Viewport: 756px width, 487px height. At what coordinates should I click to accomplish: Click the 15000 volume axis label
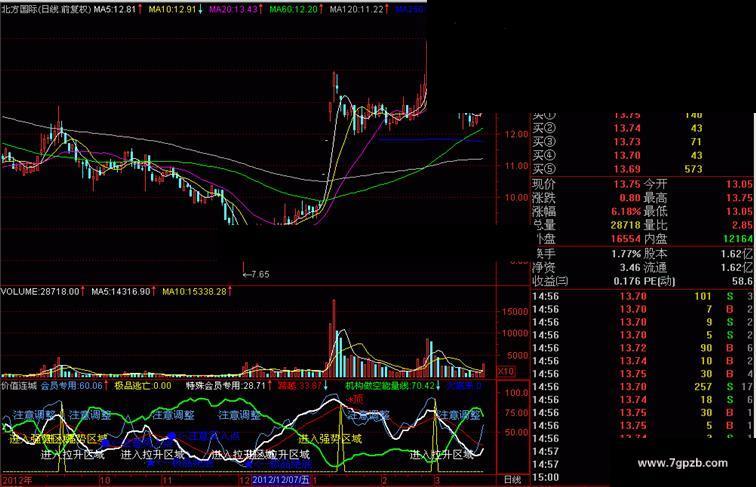pos(515,312)
